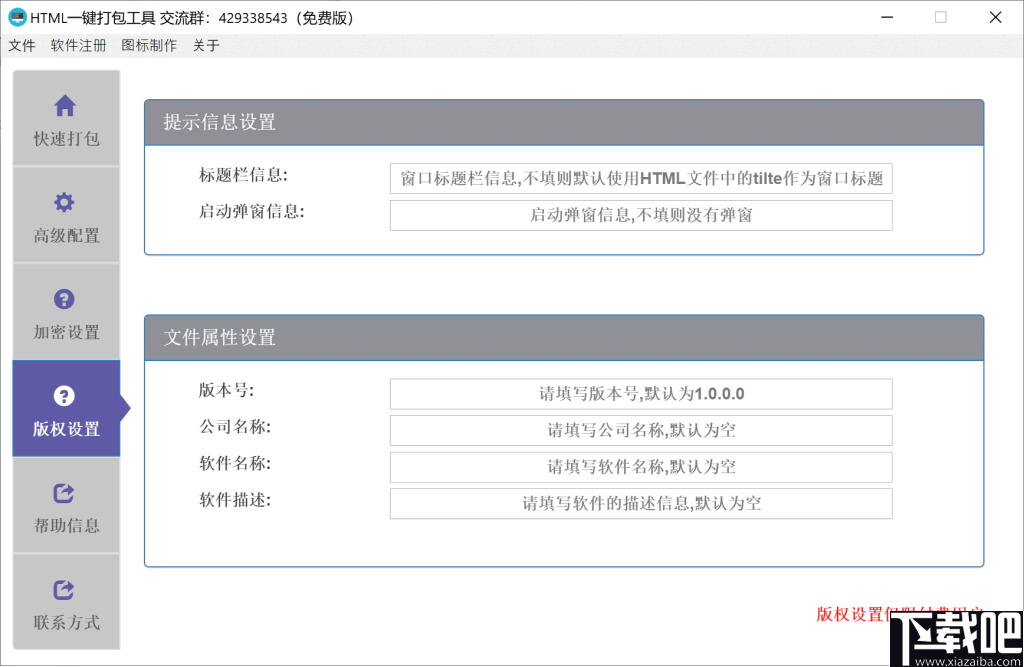Select the home icon for 快速打包
Screen dimensions: 1025x667
64,105
